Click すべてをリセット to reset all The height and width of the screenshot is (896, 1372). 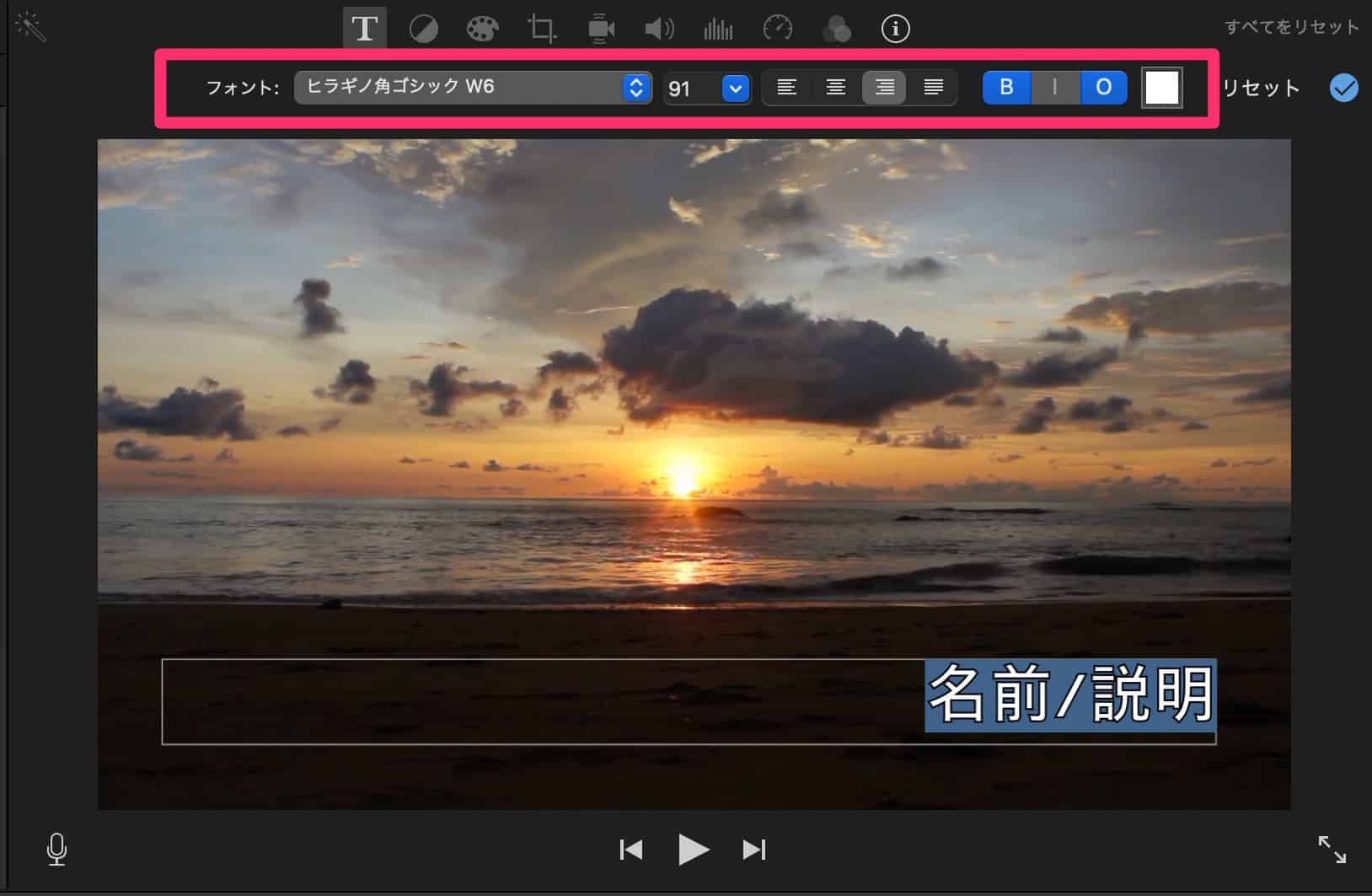point(1291,27)
